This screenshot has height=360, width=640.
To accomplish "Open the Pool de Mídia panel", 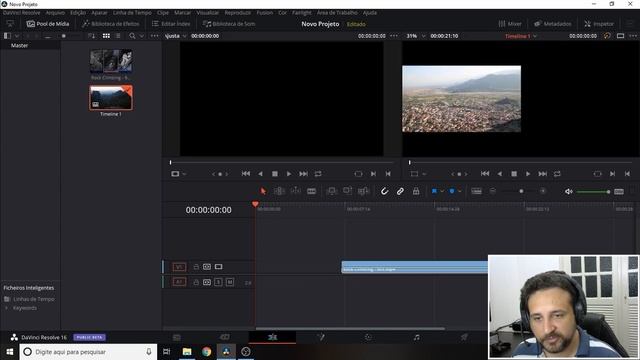I will point(48,24).
